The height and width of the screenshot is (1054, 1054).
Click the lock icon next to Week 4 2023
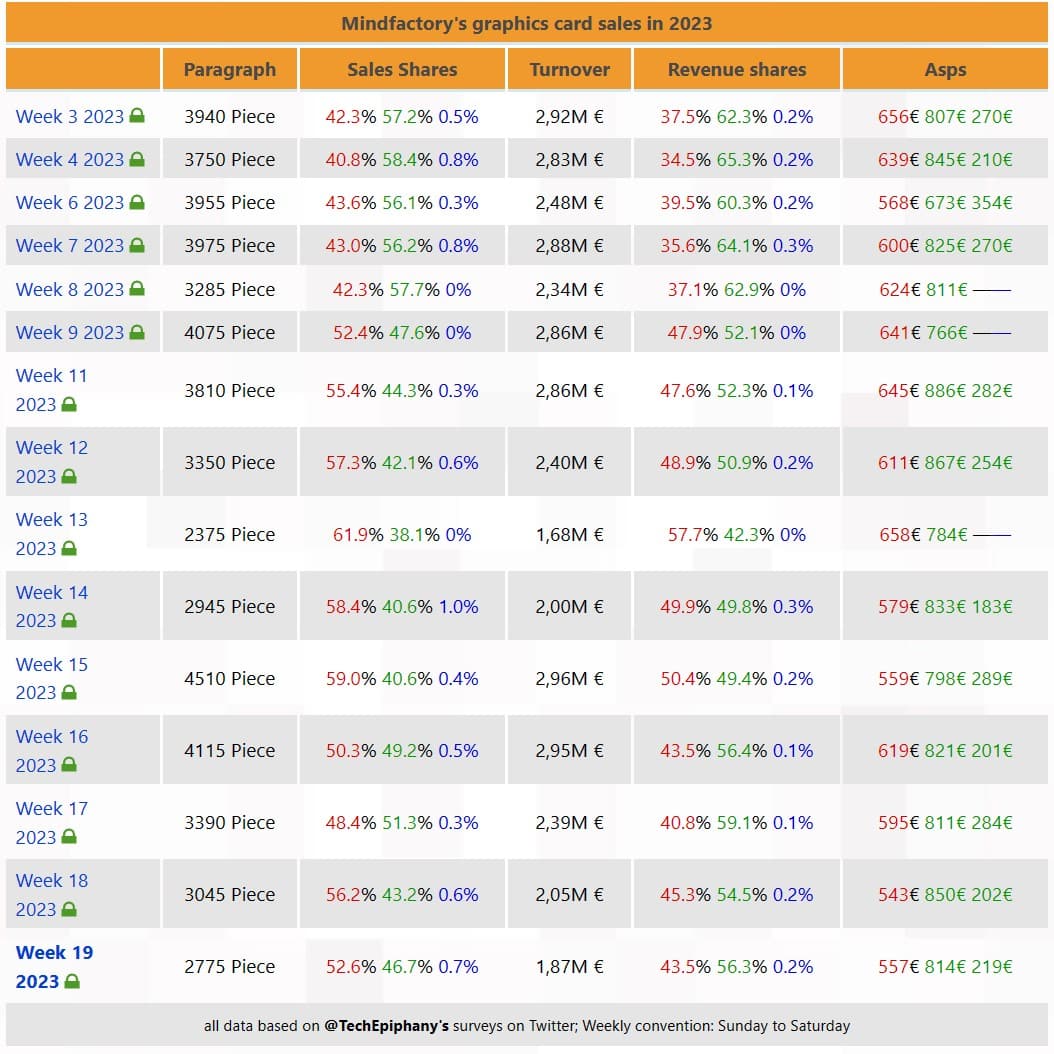(x=137, y=160)
